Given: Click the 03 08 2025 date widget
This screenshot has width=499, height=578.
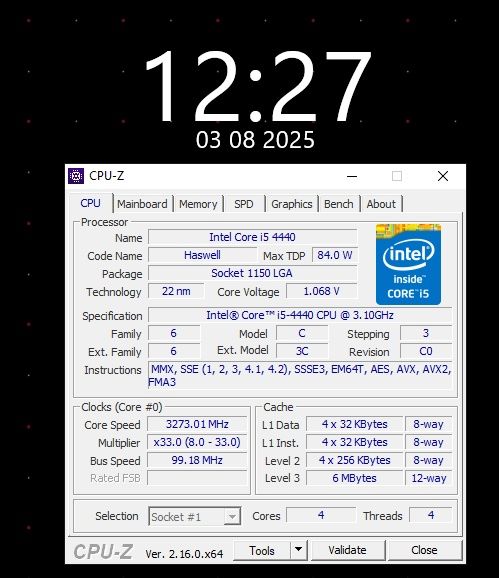Looking at the screenshot, I should (x=255, y=140).
